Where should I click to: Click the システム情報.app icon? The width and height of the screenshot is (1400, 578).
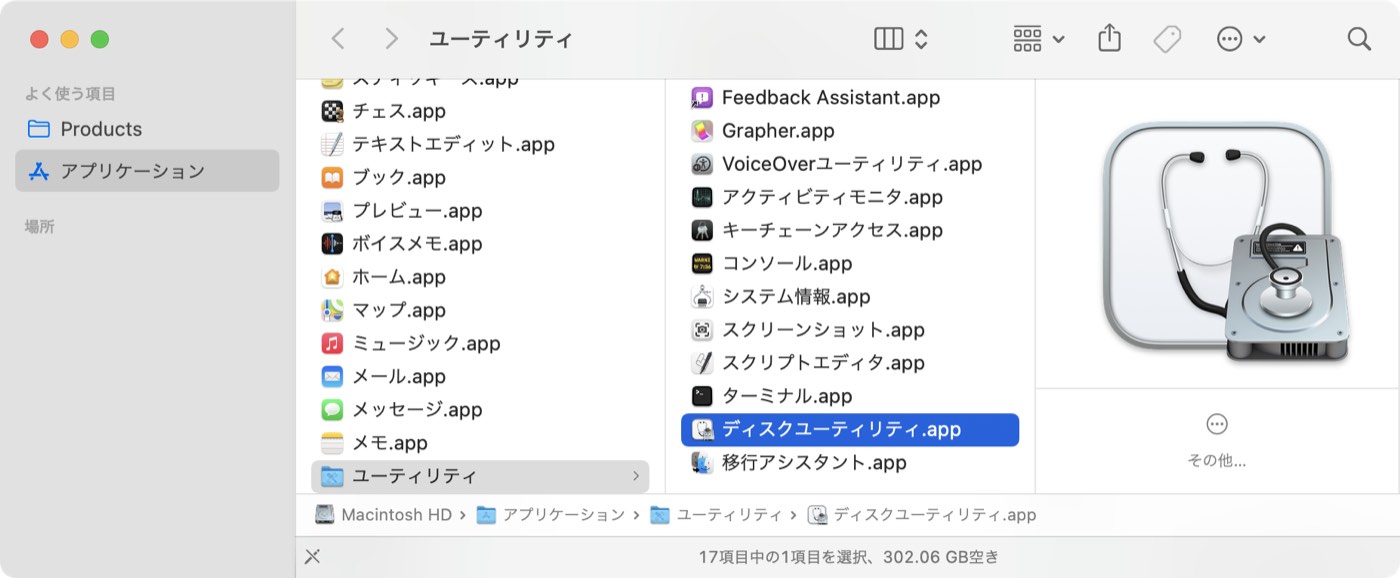pos(702,297)
